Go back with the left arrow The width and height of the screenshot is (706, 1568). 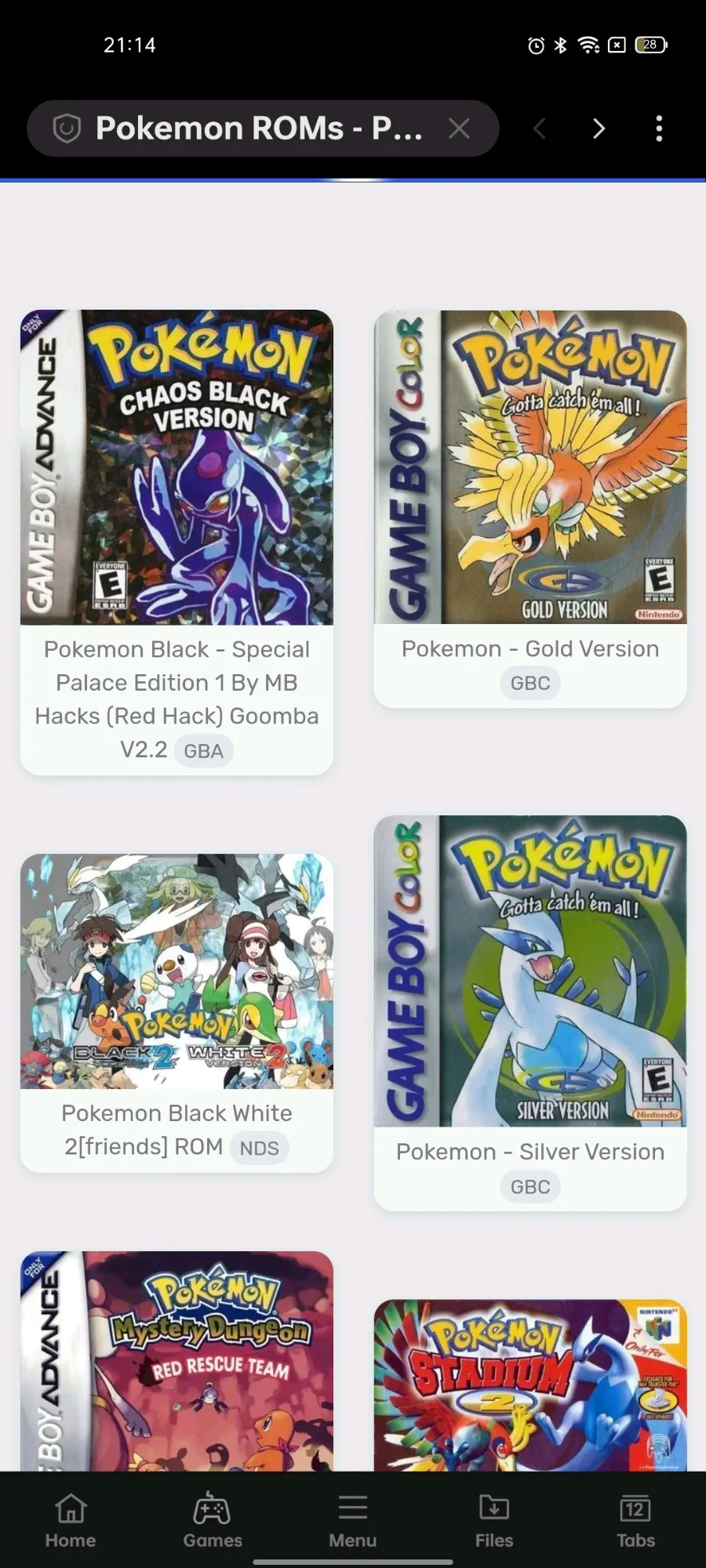539,128
